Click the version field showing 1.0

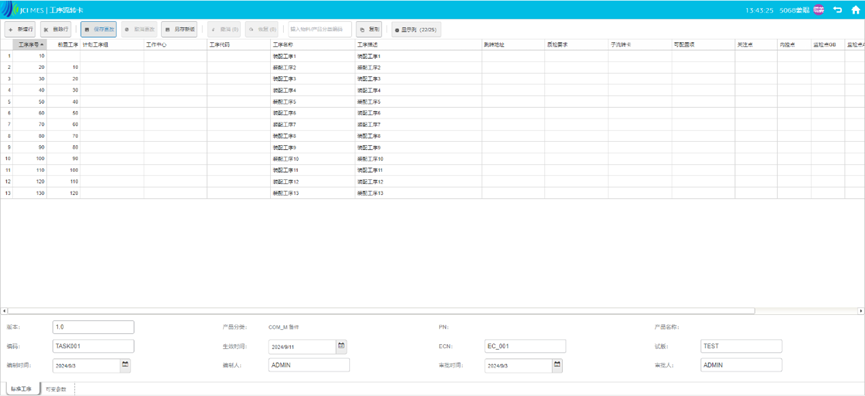(93, 327)
